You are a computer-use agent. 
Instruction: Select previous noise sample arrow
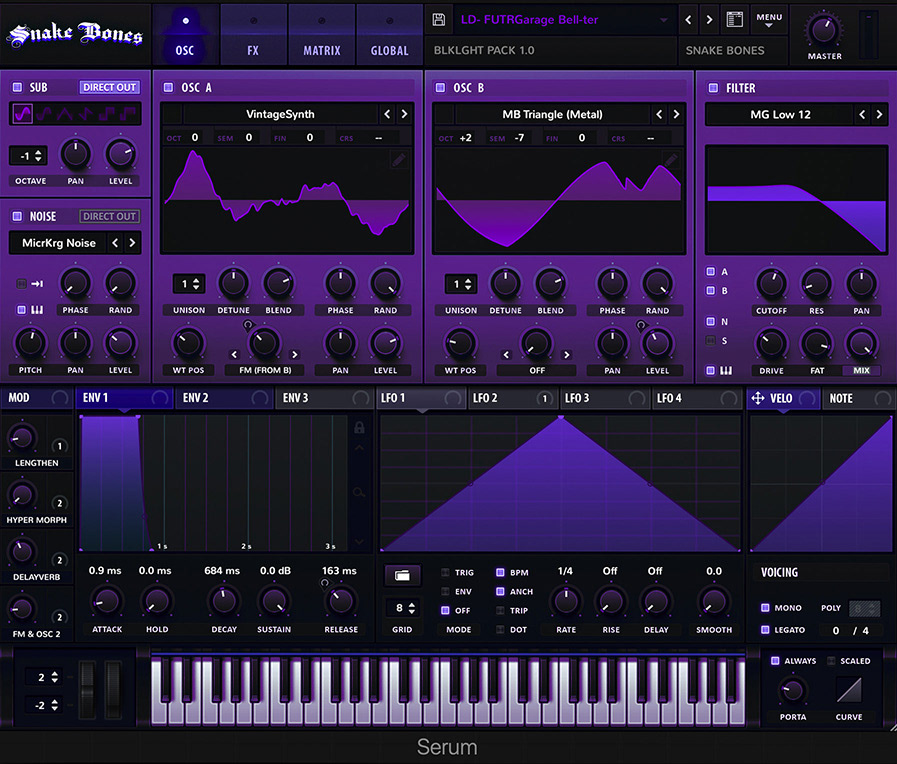pyautogui.click(x=115, y=243)
